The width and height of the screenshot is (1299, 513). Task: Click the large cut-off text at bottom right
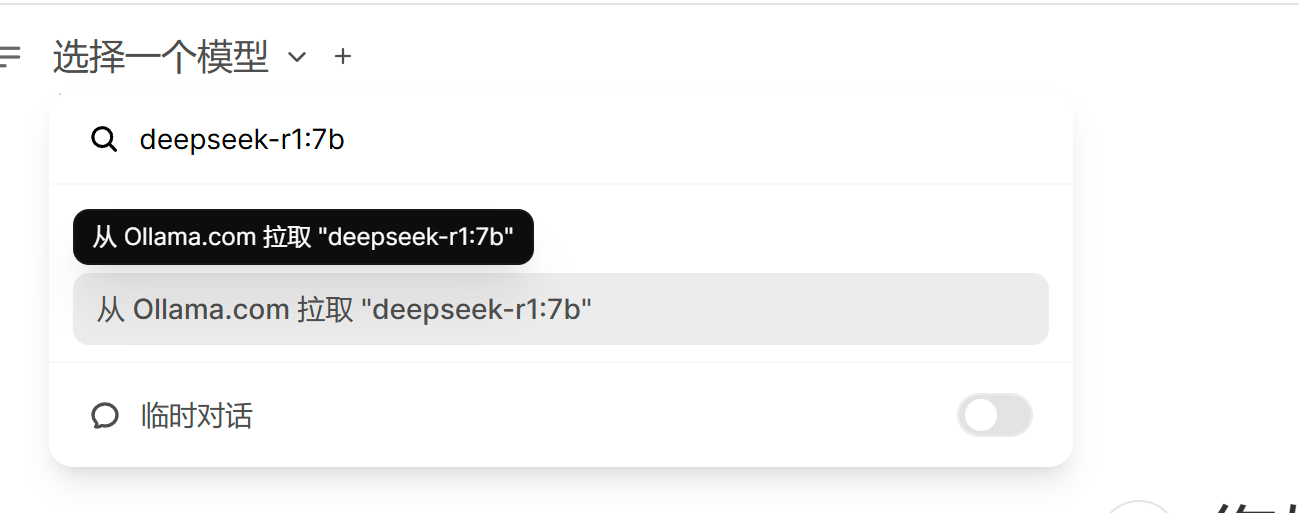coord(1254,507)
